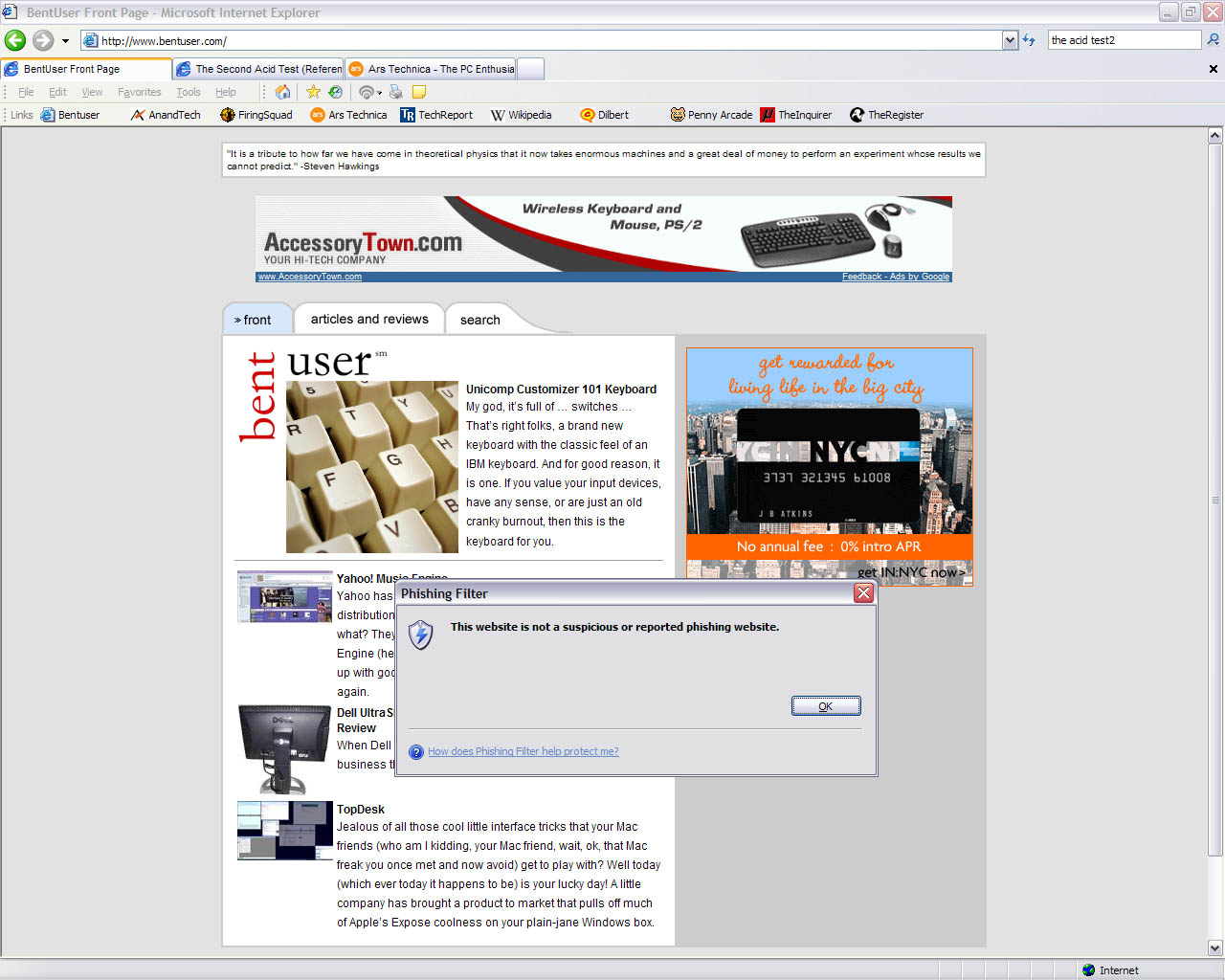Click the Internet Explorer title bar icon
This screenshot has width=1225, height=980.
coord(10,11)
